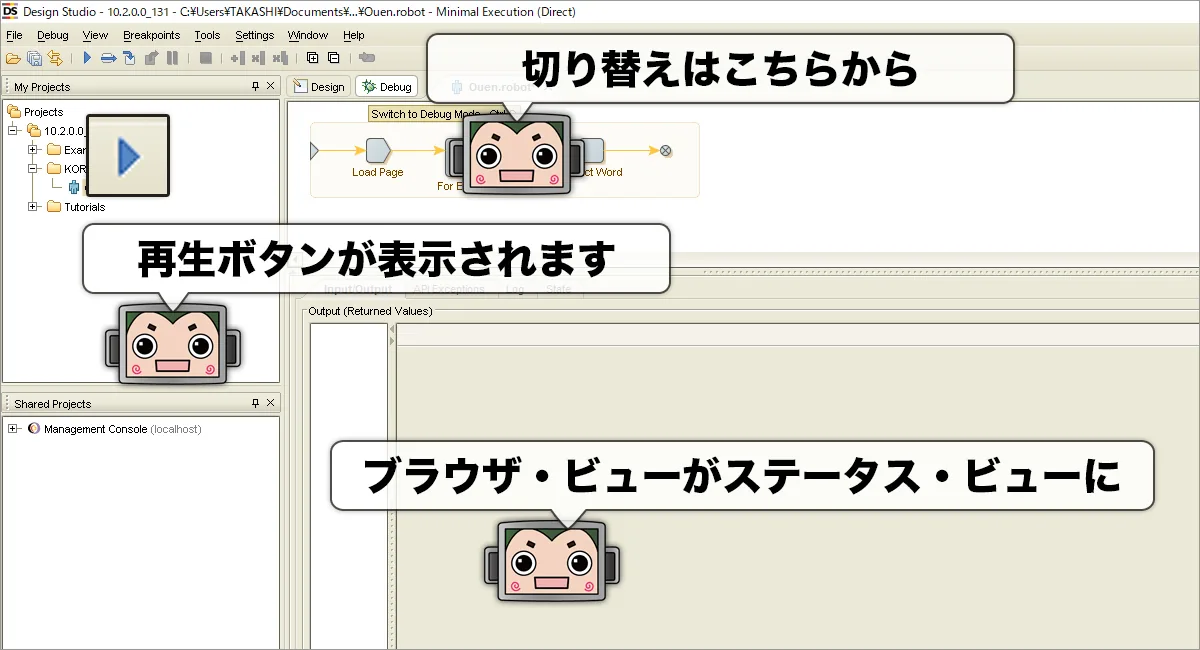Screen dimensions: 1200x650
Task: Click the grey Stop square toolbar icon
Action: pos(206,58)
